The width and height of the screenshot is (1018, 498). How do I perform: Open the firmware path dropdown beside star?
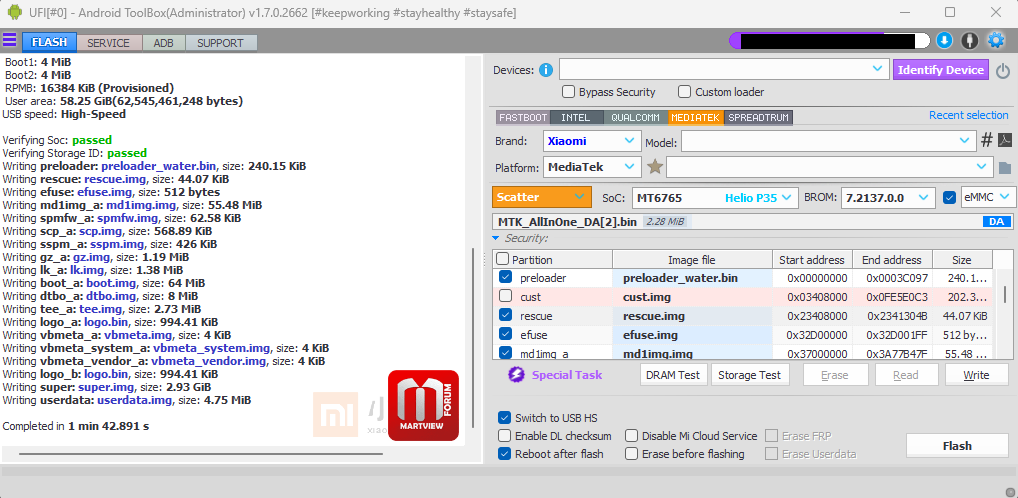tap(830, 167)
